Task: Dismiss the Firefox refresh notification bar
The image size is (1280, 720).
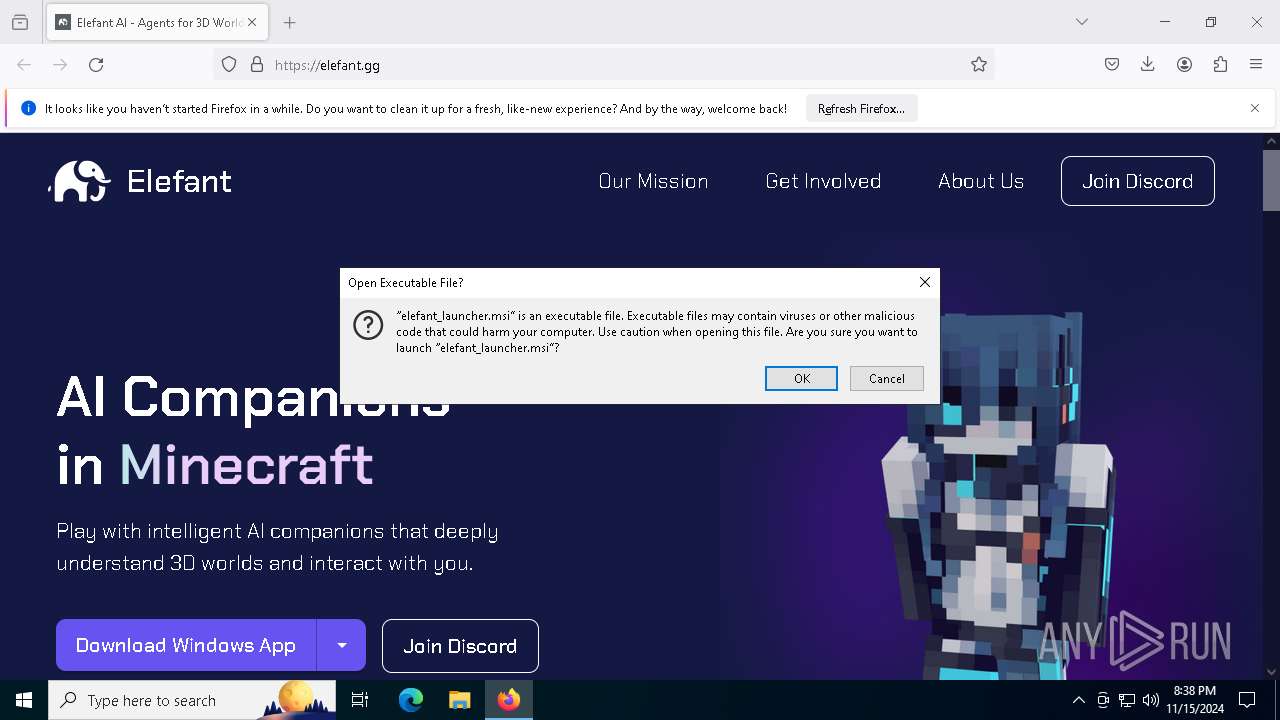Action: point(1254,108)
